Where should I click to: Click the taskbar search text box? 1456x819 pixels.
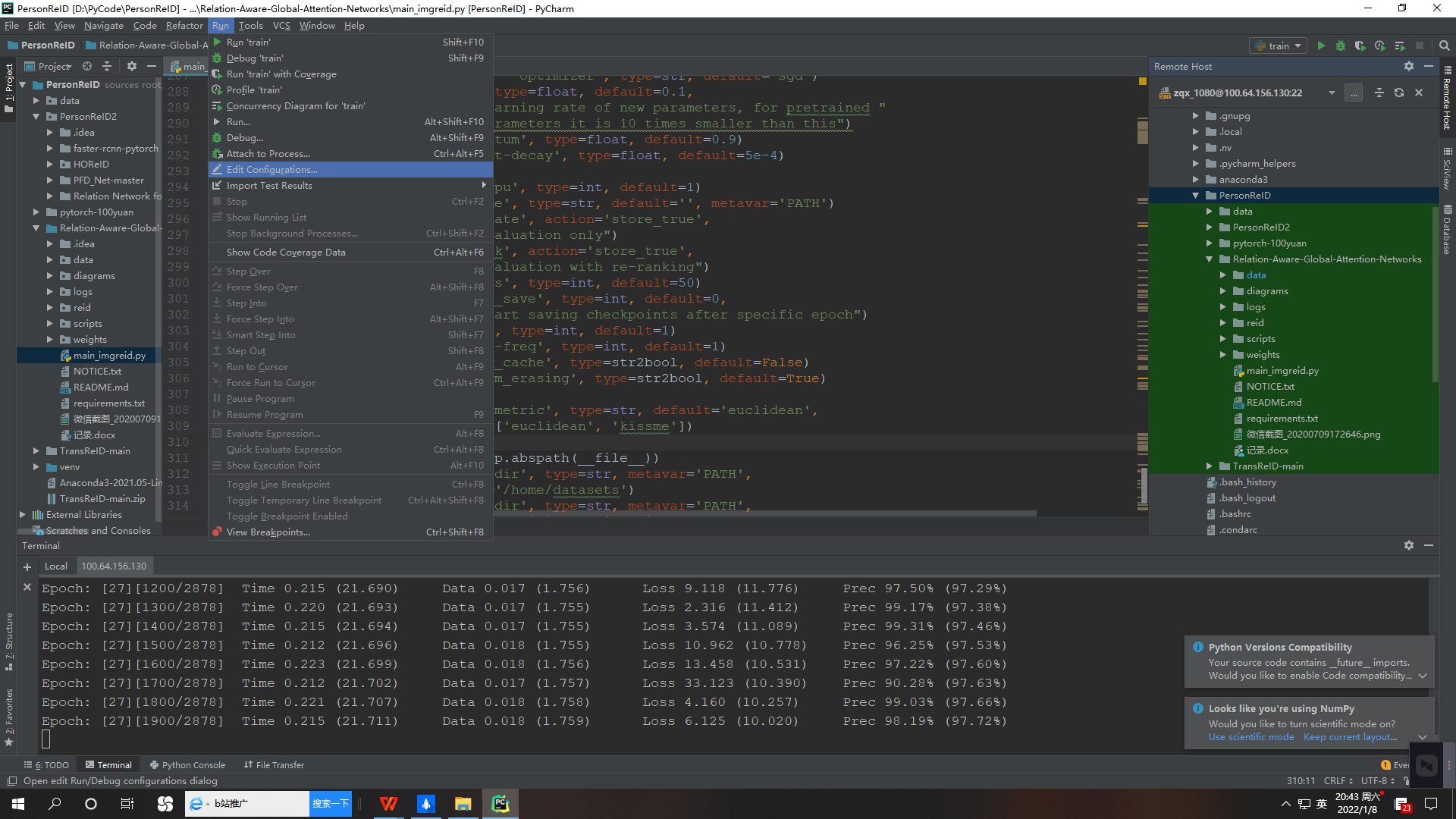258,804
